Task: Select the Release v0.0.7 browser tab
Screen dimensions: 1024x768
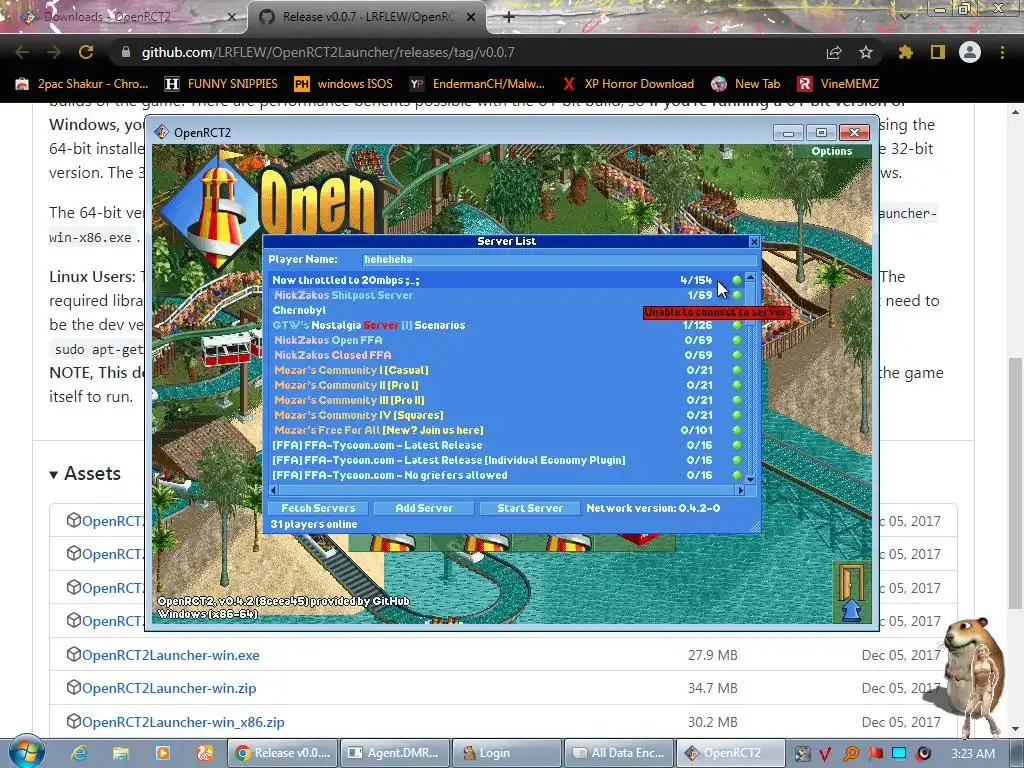Action: (x=368, y=17)
